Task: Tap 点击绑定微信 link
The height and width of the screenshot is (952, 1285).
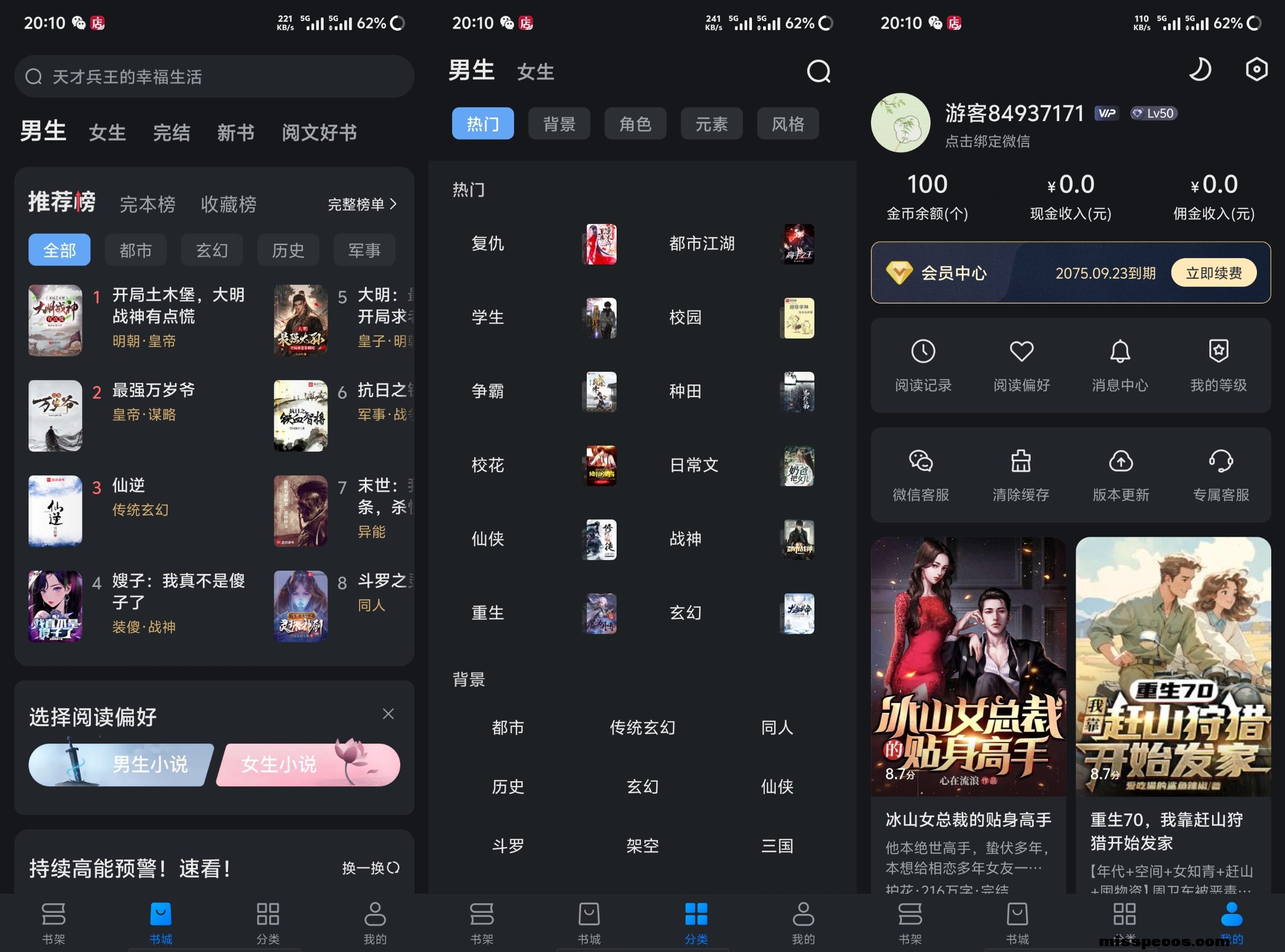Action: tap(987, 141)
